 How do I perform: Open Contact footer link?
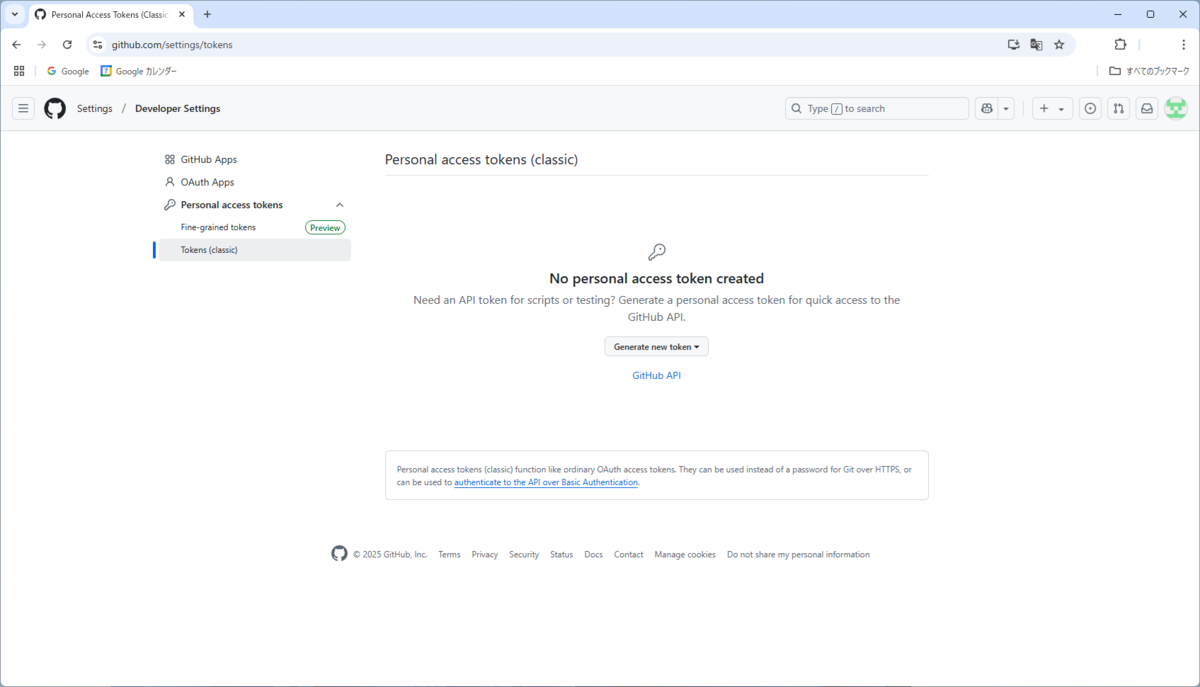[629, 554]
